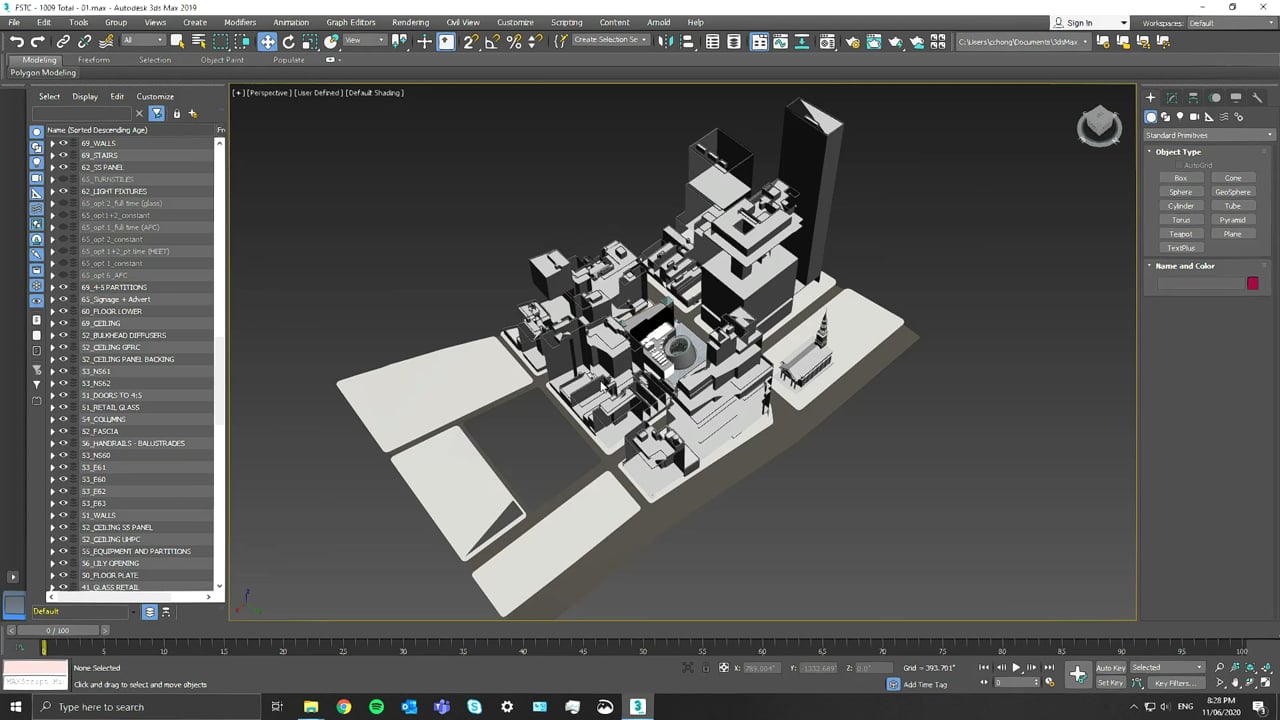Viewport: 1280px width, 720px height.
Task: Switch to the Freeform ribbon tab
Action: click(x=94, y=60)
